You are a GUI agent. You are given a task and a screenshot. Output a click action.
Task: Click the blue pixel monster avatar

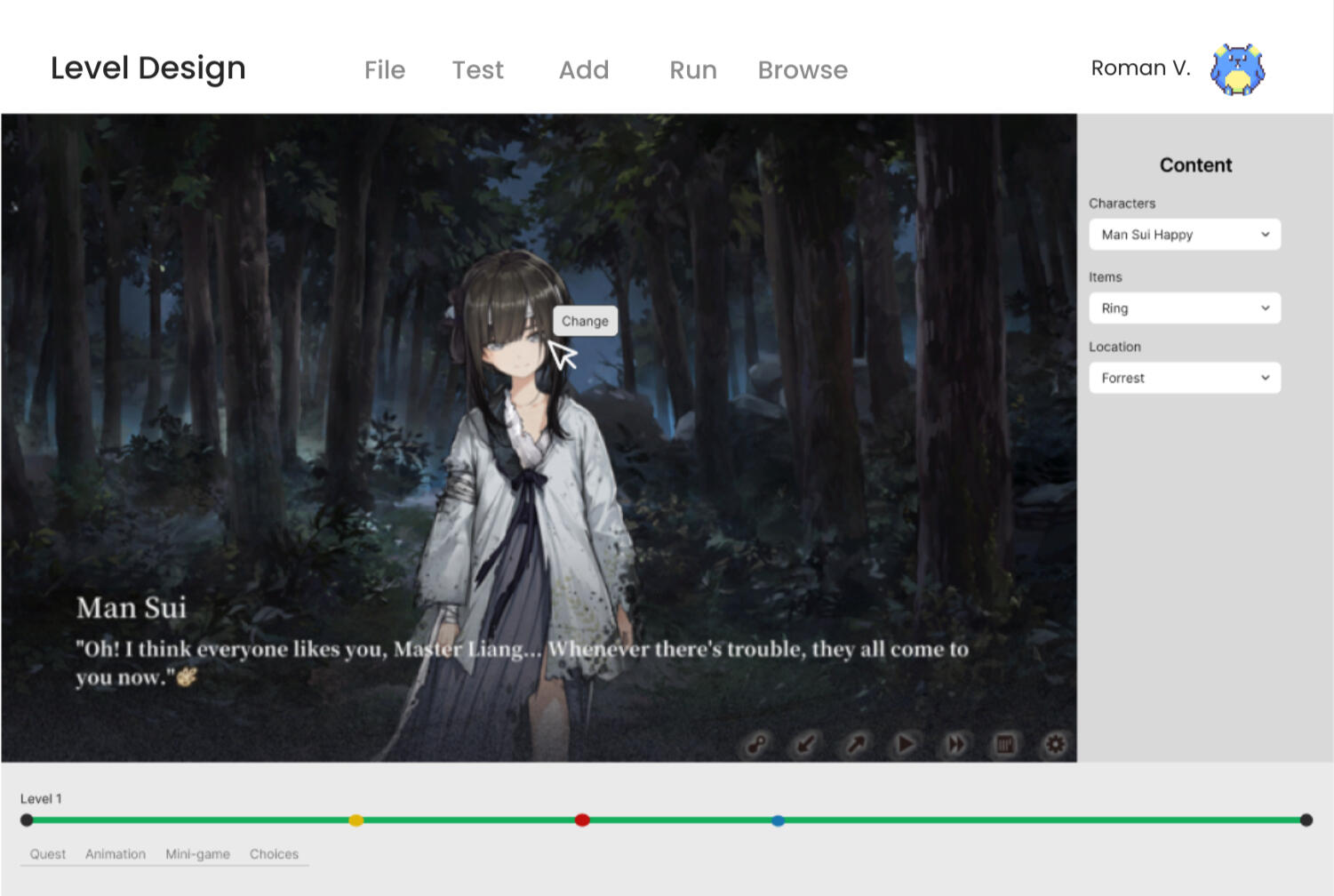(x=1238, y=69)
